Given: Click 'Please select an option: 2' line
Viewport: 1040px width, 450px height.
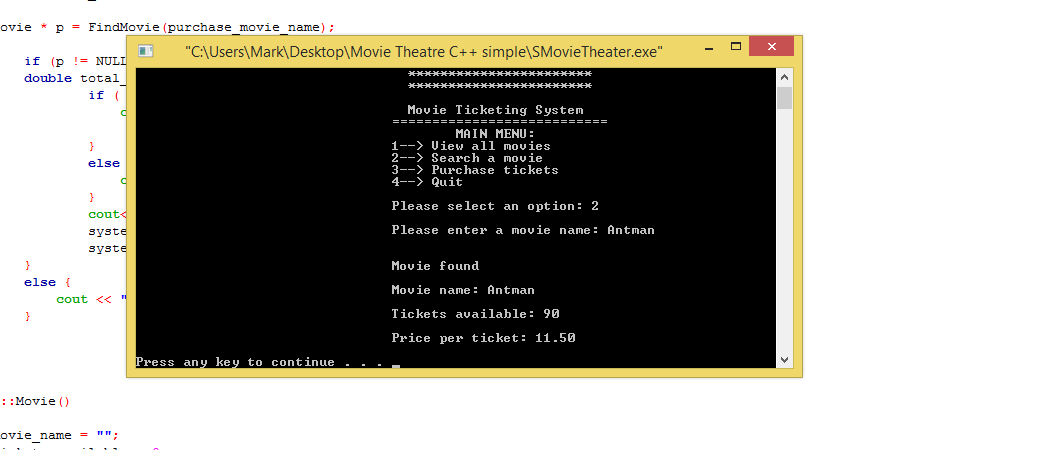Looking at the screenshot, I should tap(495, 206).
